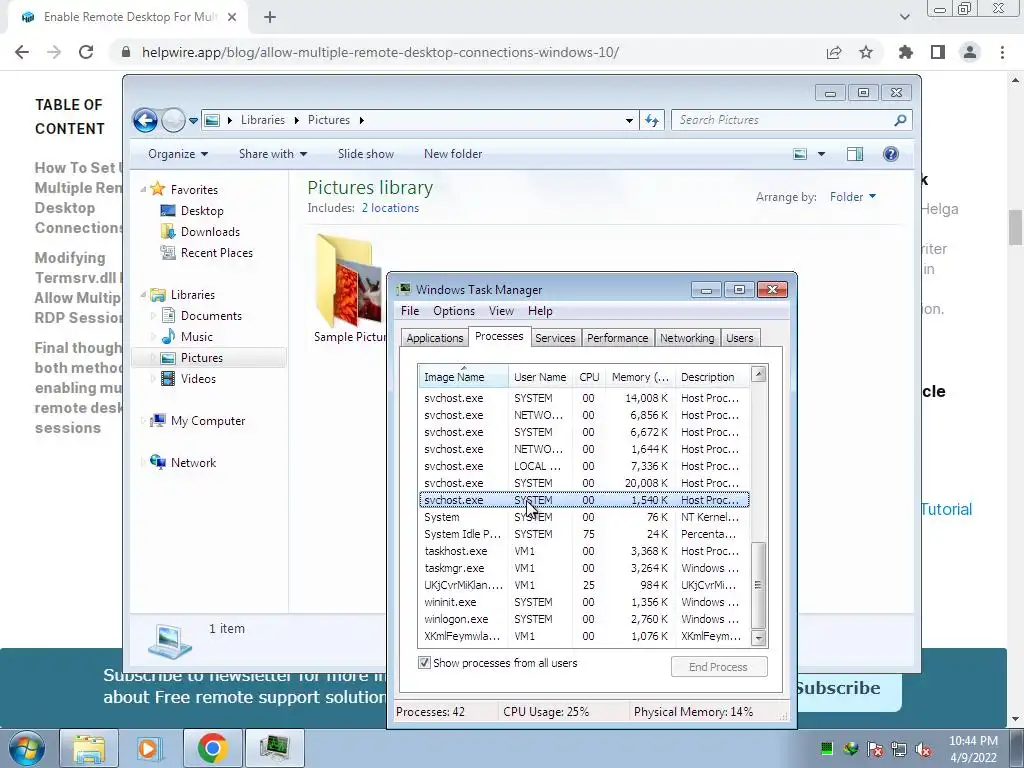
Task: Click the Slide show button
Action: [x=366, y=154]
